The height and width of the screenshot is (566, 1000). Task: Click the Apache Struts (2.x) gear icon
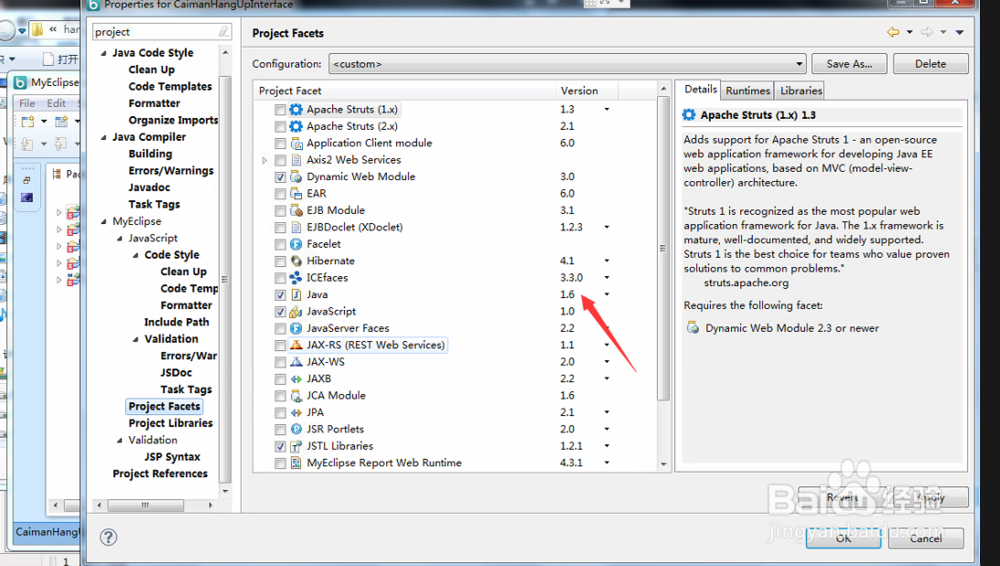point(296,126)
